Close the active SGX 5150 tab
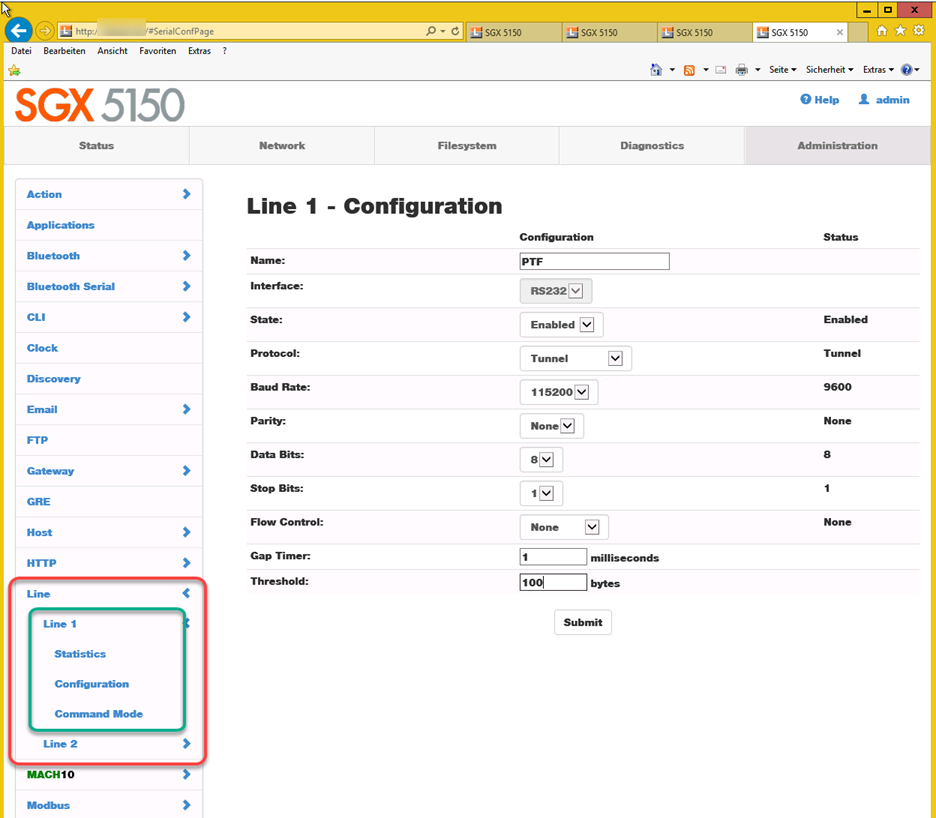The height and width of the screenshot is (818, 936). pyautogui.click(x=840, y=32)
